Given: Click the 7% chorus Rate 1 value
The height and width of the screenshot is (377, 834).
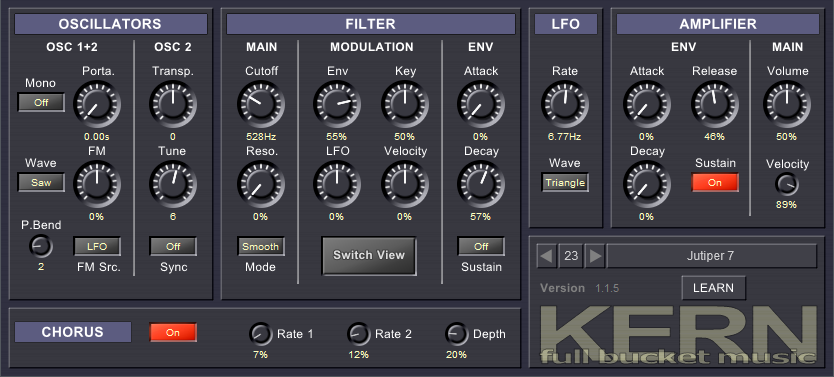Looking at the screenshot, I should 260,355.
